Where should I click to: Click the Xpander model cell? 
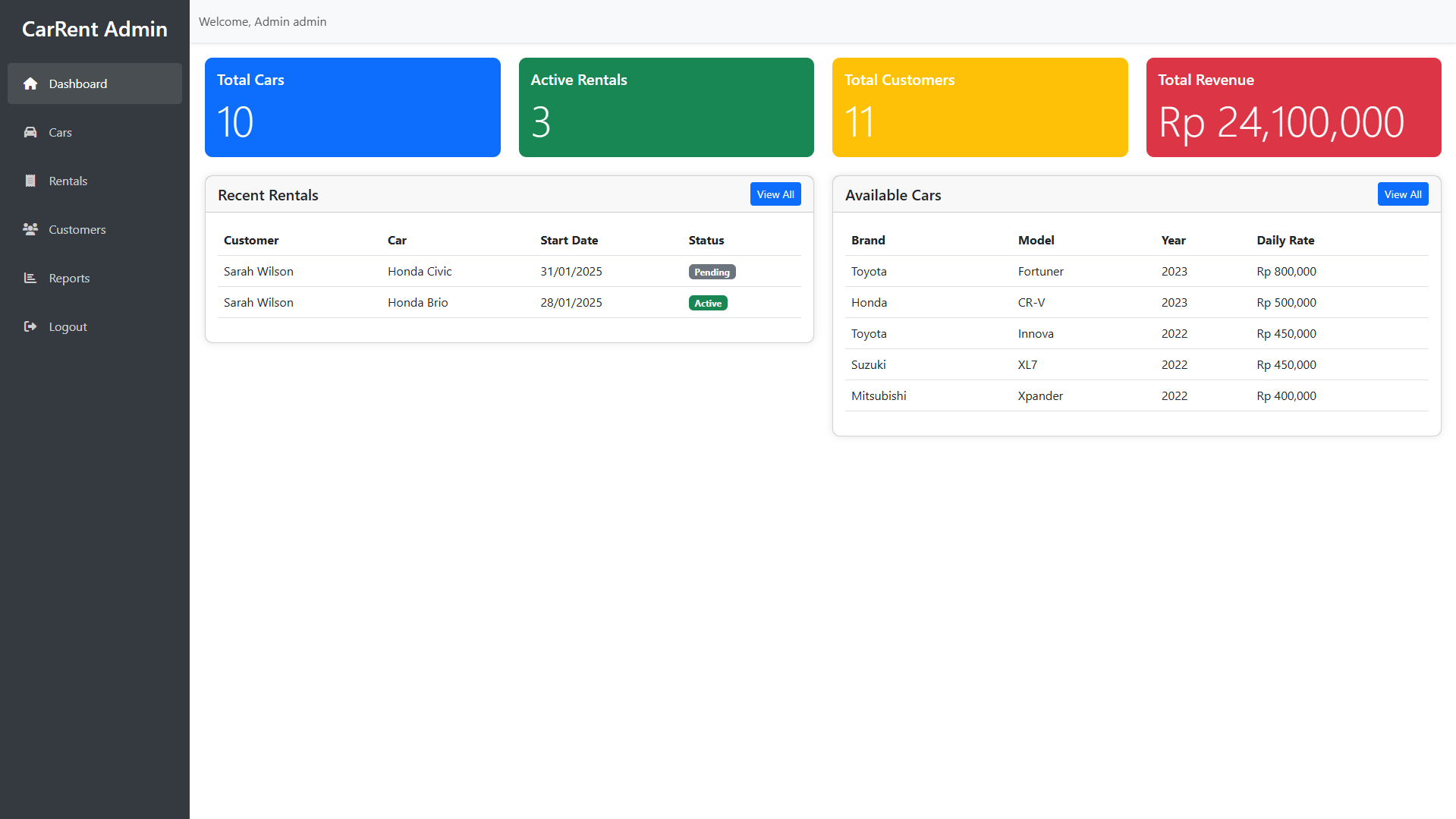click(x=1040, y=395)
